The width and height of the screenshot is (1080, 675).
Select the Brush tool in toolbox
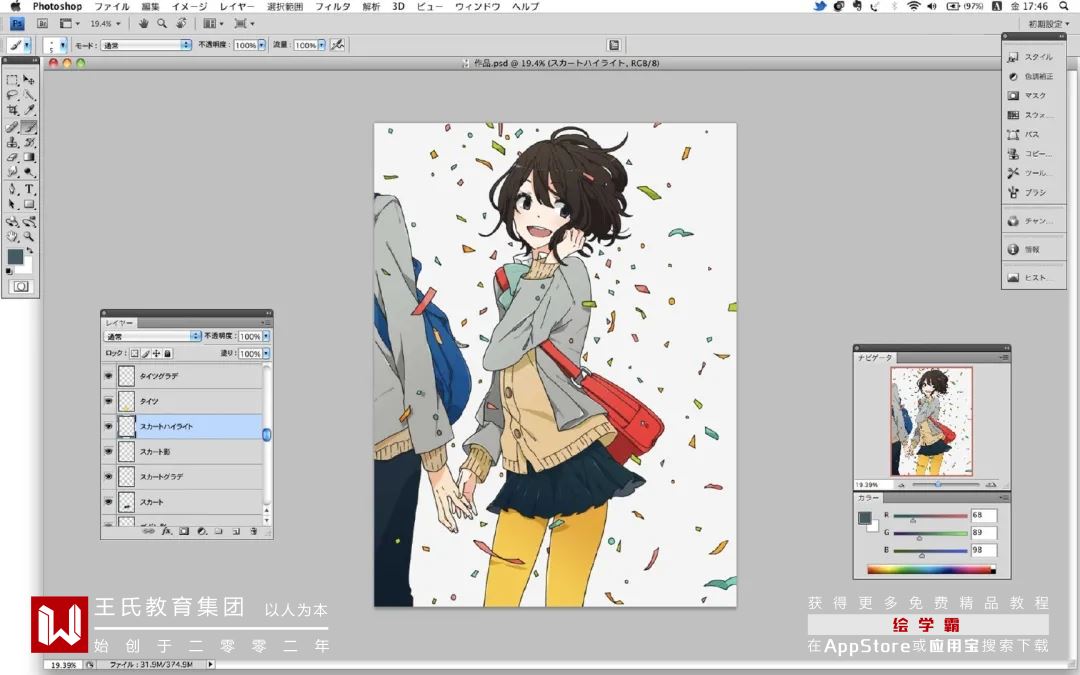click(x=29, y=127)
